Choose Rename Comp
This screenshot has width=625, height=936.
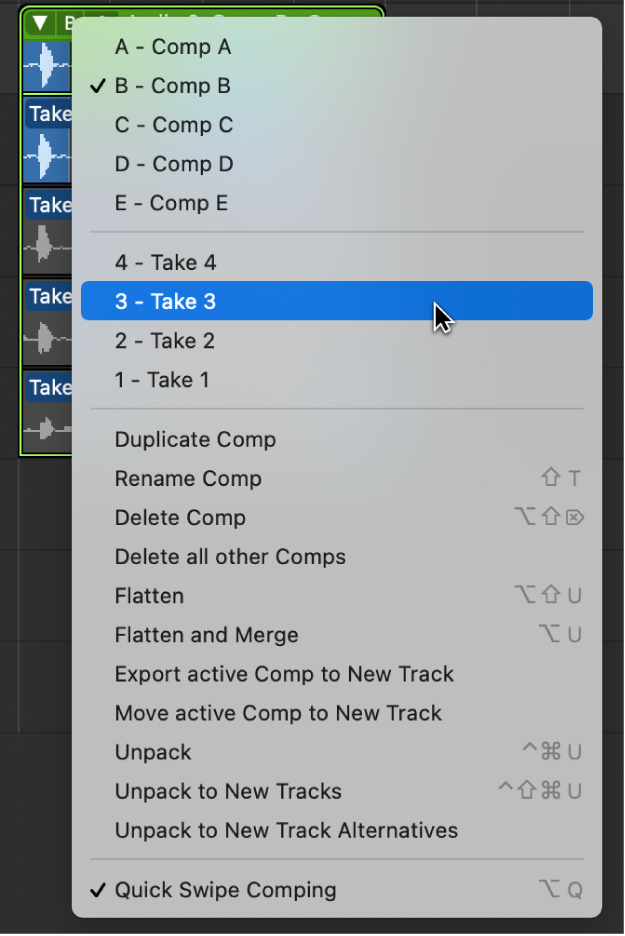pyautogui.click(x=188, y=478)
